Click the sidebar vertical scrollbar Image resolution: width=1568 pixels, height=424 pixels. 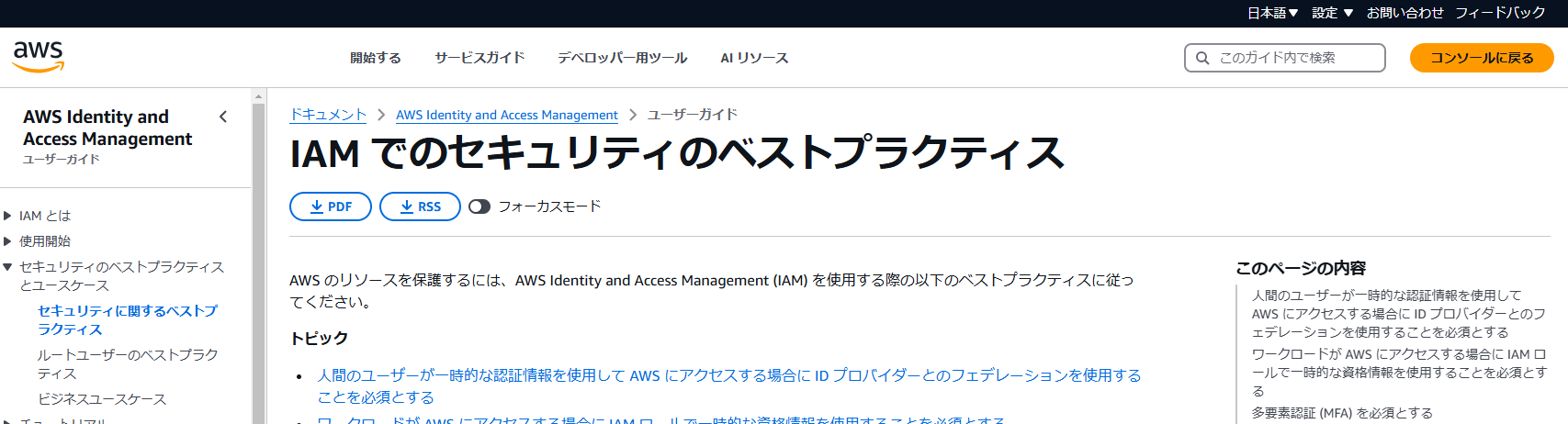click(x=259, y=275)
